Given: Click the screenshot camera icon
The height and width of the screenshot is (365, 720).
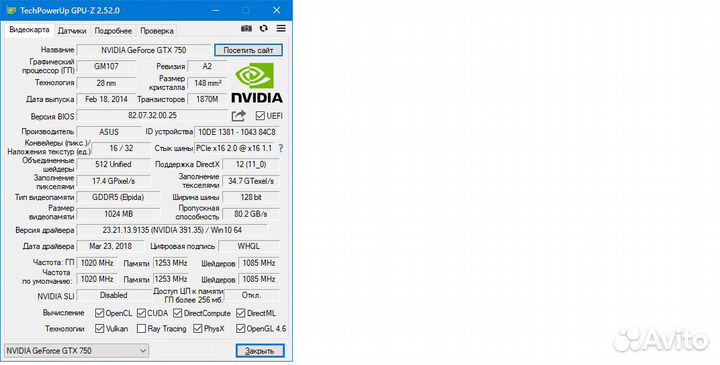Looking at the screenshot, I should click(246, 28).
